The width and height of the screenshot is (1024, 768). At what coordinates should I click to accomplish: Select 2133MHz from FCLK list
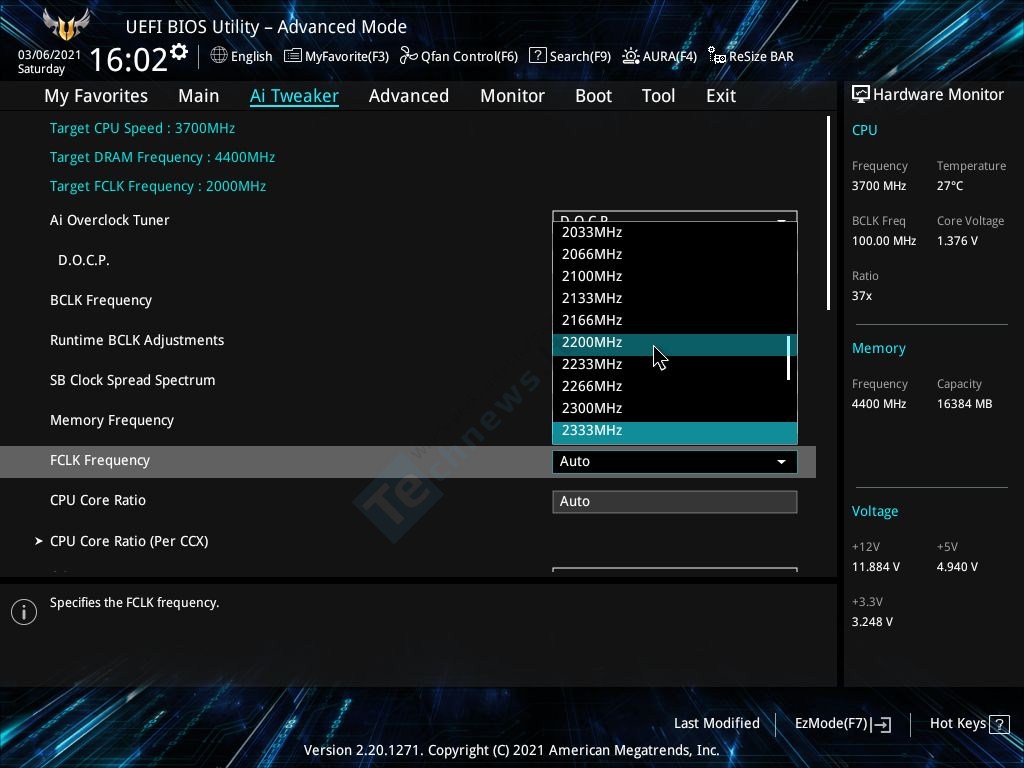(x=675, y=298)
